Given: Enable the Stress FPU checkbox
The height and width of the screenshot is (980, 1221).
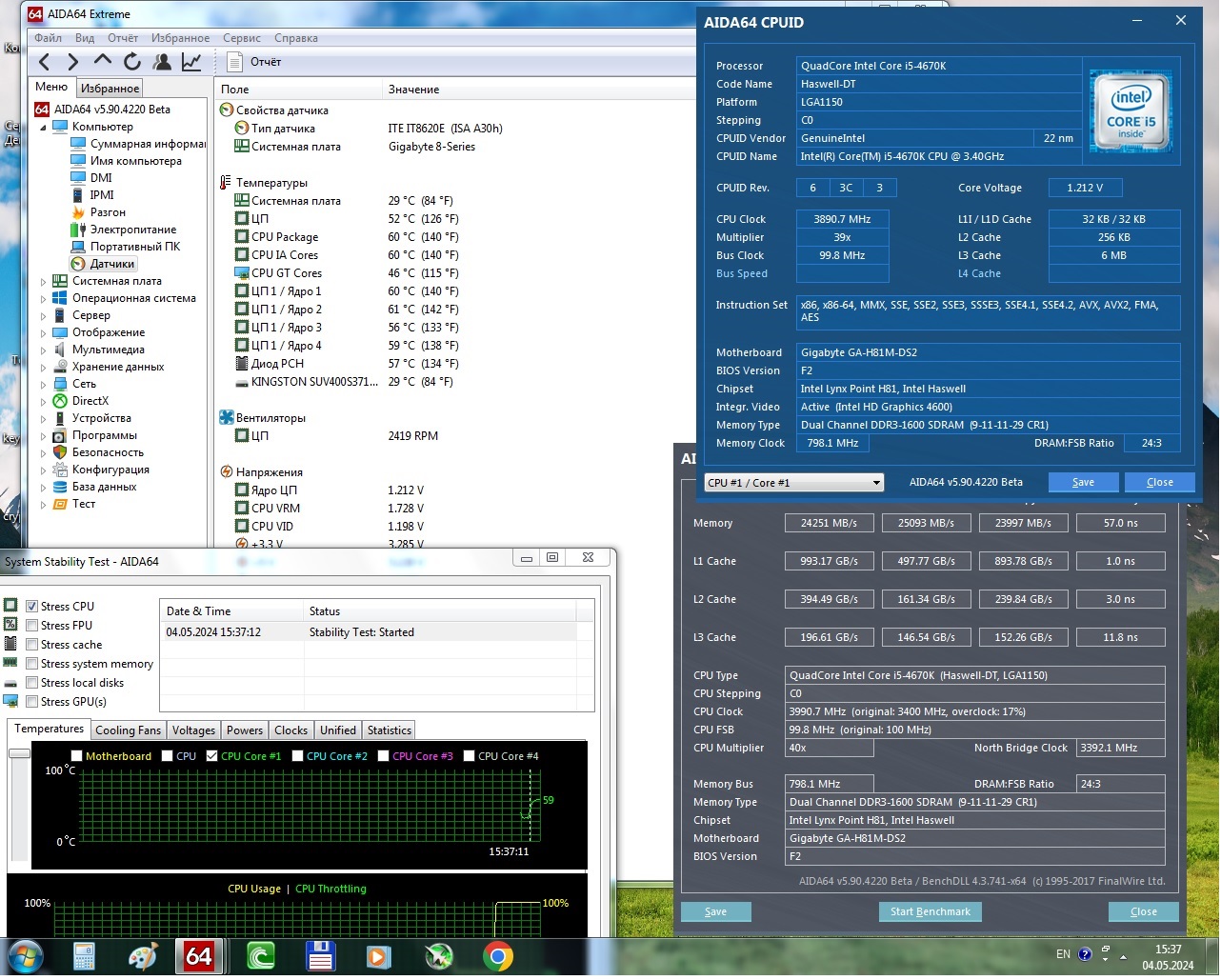Looking at the screenshot, I should click(32, 626).
